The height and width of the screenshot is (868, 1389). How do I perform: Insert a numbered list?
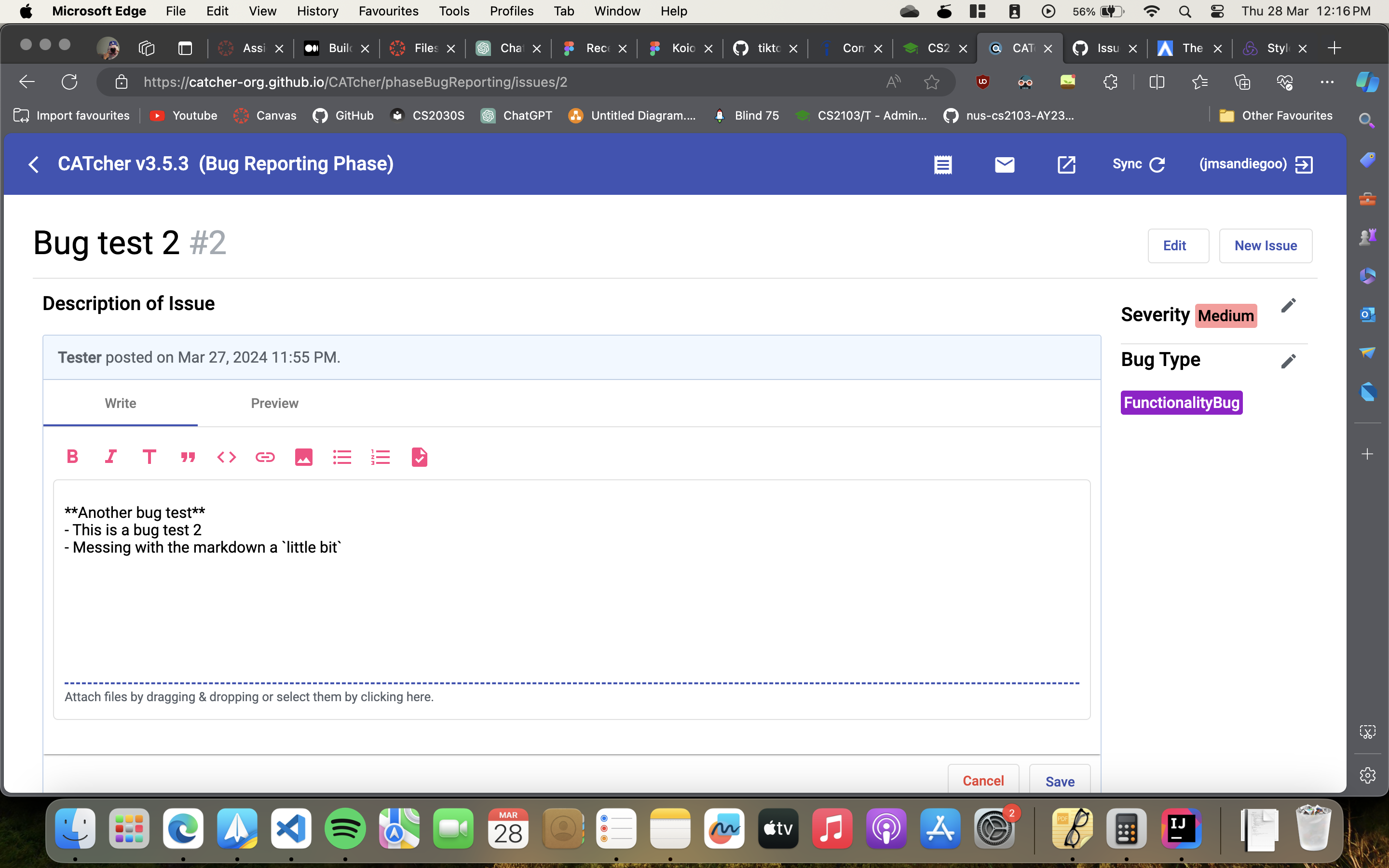point(381,457)
